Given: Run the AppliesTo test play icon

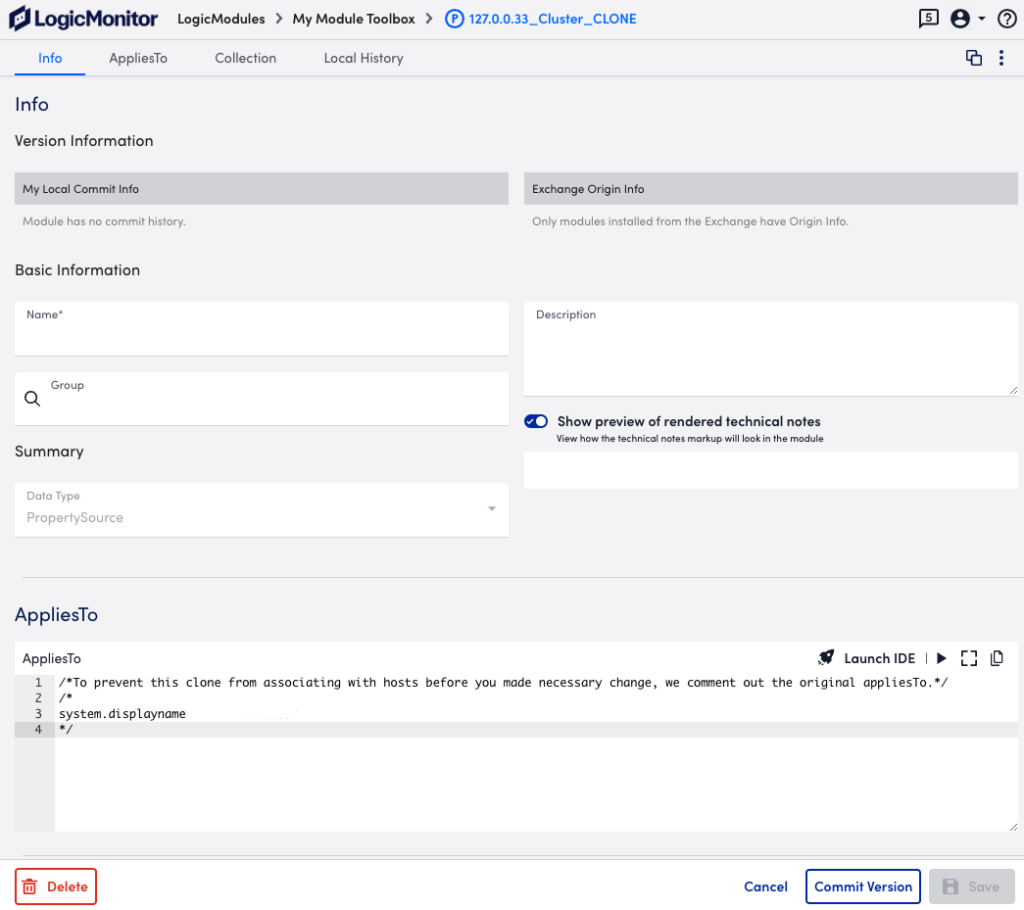Looking at the screenshot, I should coord(941,658).
